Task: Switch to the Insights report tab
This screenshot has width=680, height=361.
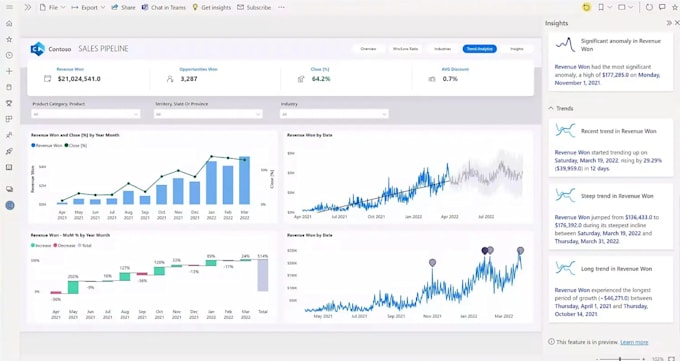Action: [x=517, y=49]
